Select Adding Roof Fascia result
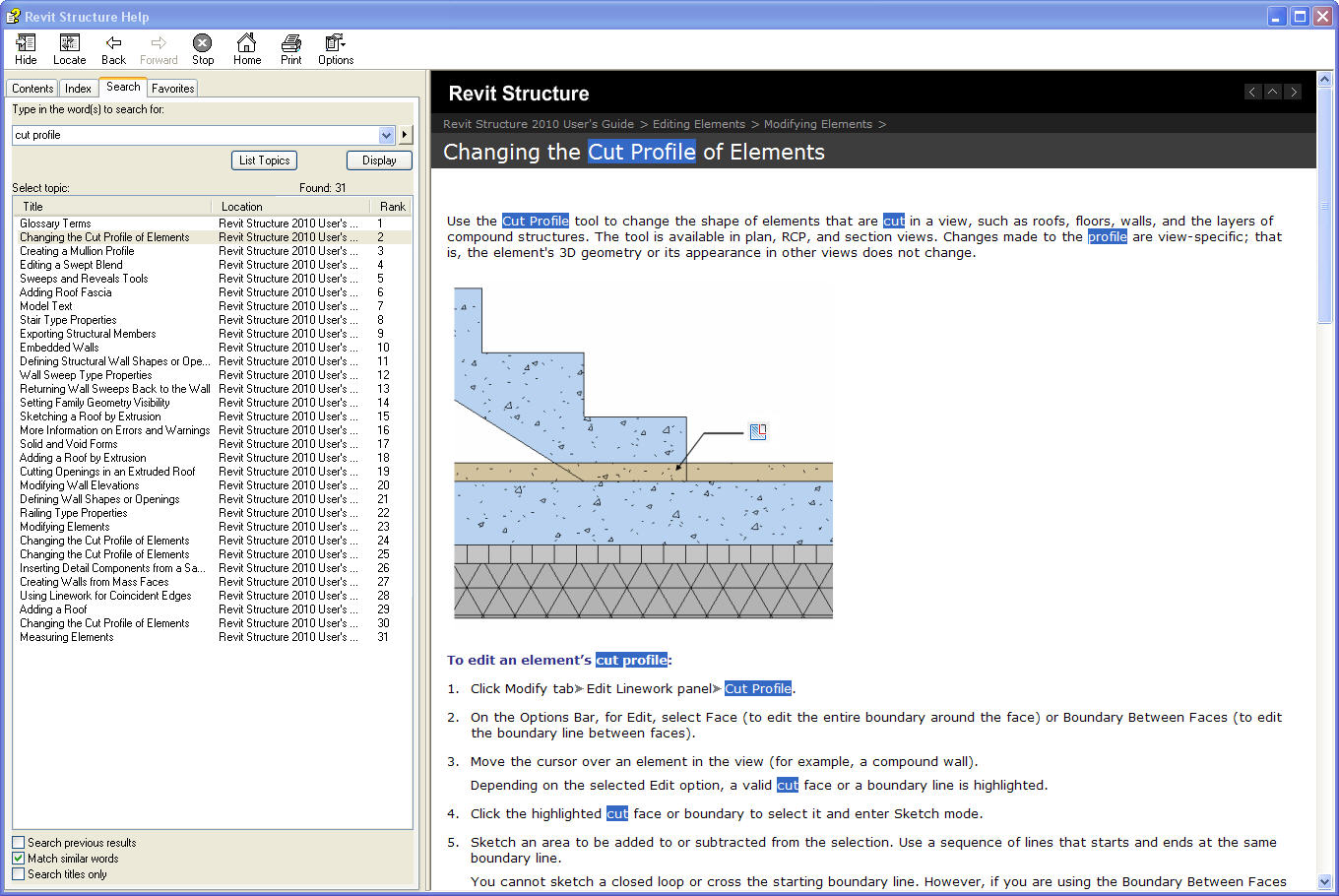This screenshot has height=896, width=1339. (66, 292)
